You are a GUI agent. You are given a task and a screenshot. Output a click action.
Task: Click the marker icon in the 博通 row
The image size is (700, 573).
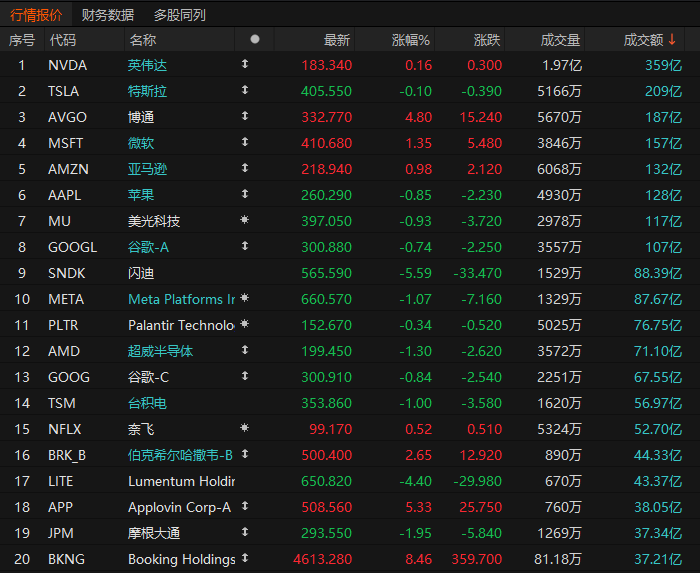245,116
